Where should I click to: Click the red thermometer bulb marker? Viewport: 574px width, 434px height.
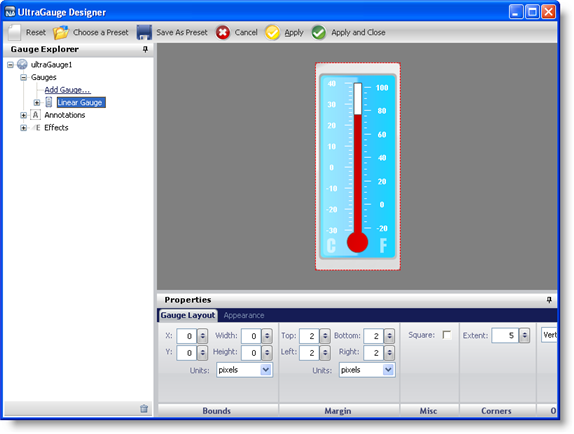(x=357, y=242)
